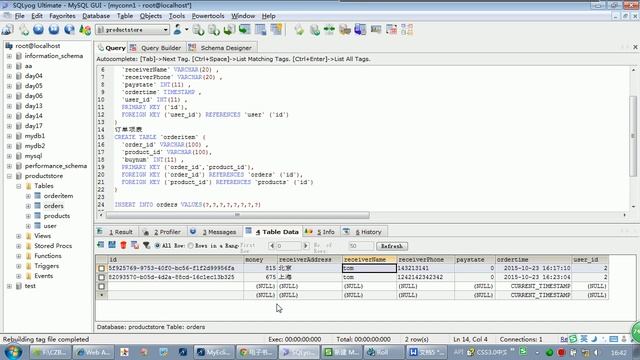Collapse the Tables folder node
Viewport: 640px width, 360px height.
19,186
